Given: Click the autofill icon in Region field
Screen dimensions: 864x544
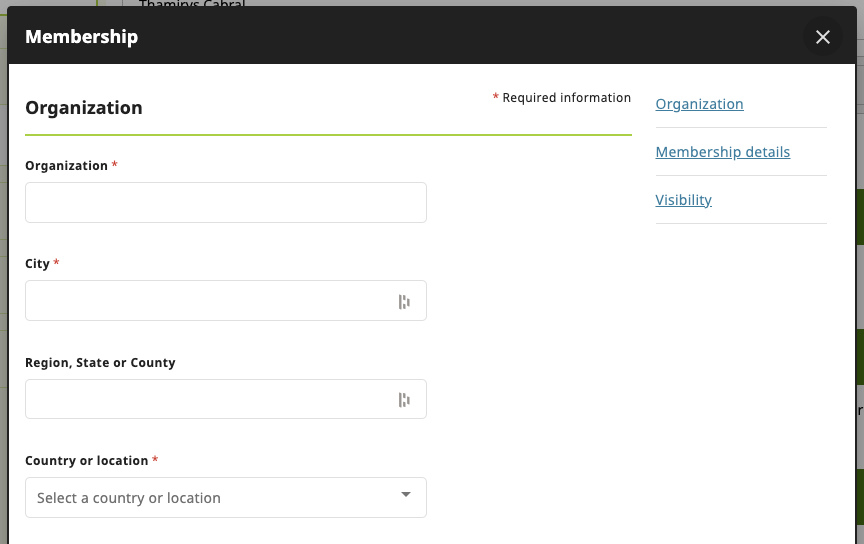Looking at the screenshot, I should pos(404,400).
